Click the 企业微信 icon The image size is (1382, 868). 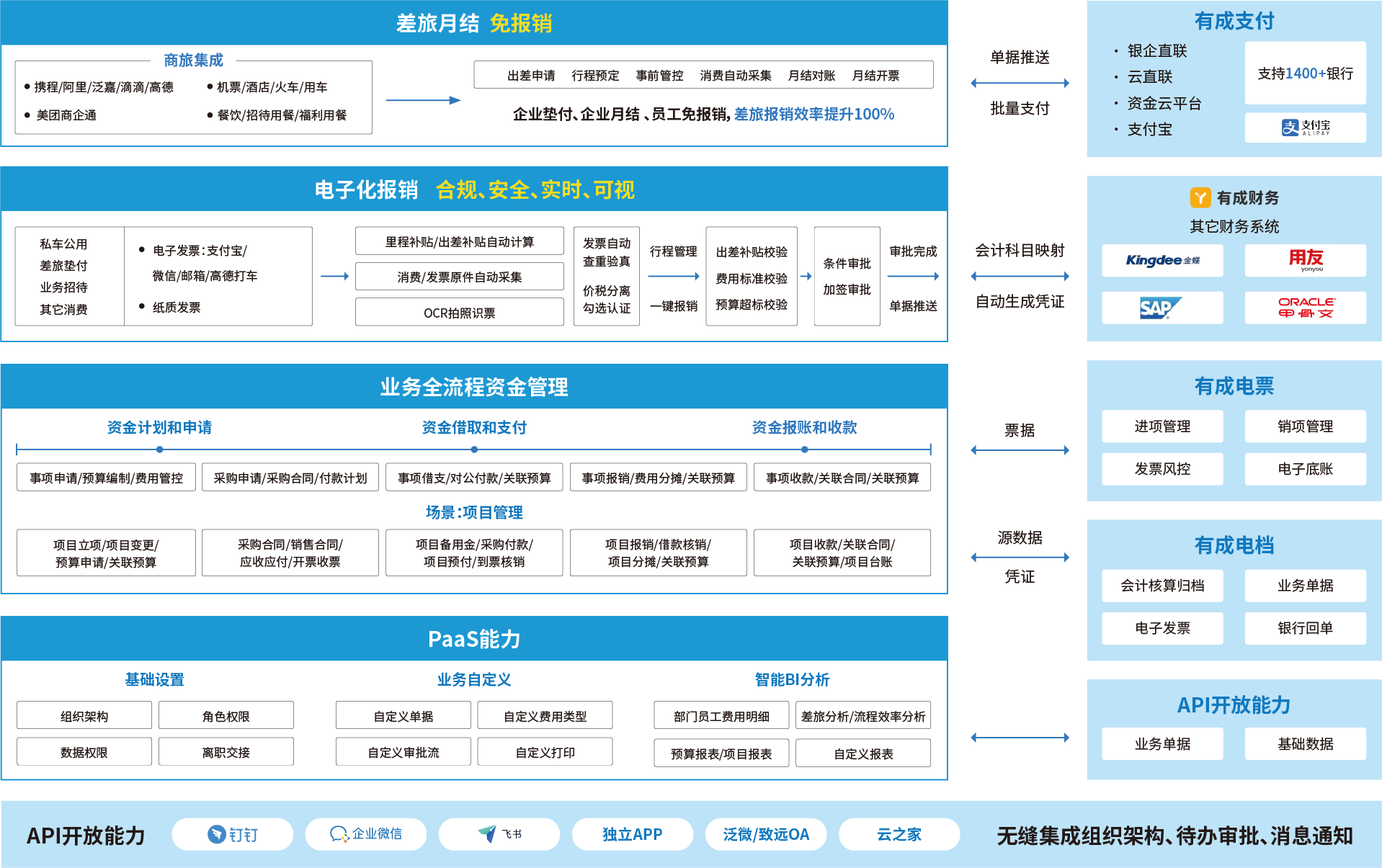365,834
